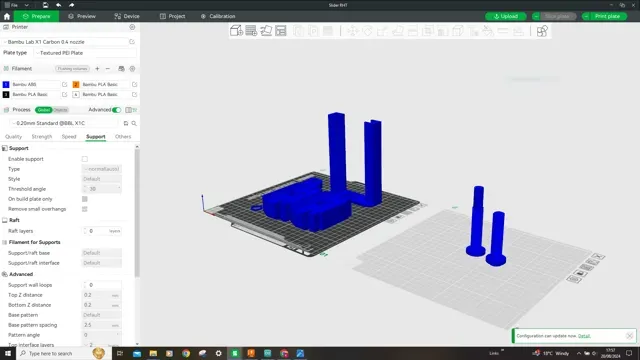
Task: Switch to the Device tab
Action: (127, 16)
